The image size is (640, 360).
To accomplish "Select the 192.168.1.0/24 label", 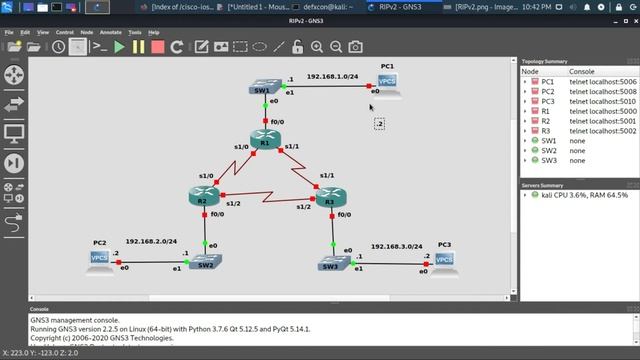I will (x=332, y=76).
